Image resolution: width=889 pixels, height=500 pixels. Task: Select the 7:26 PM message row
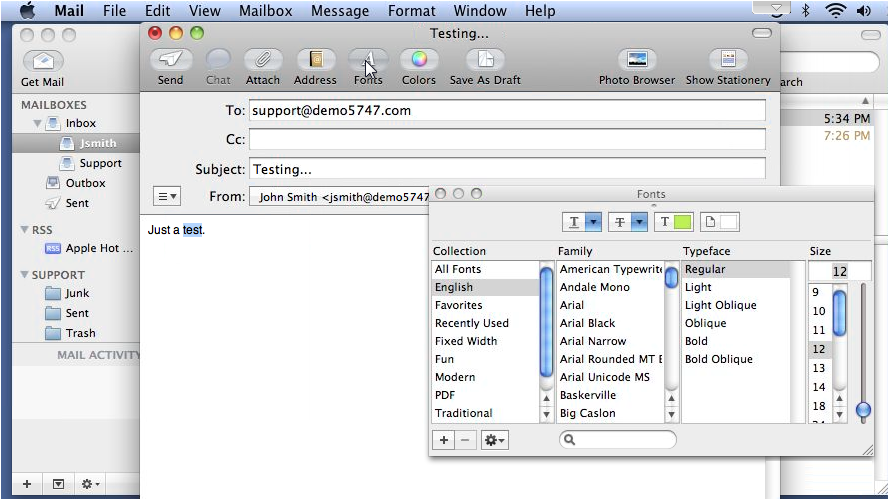coord(828,136)
